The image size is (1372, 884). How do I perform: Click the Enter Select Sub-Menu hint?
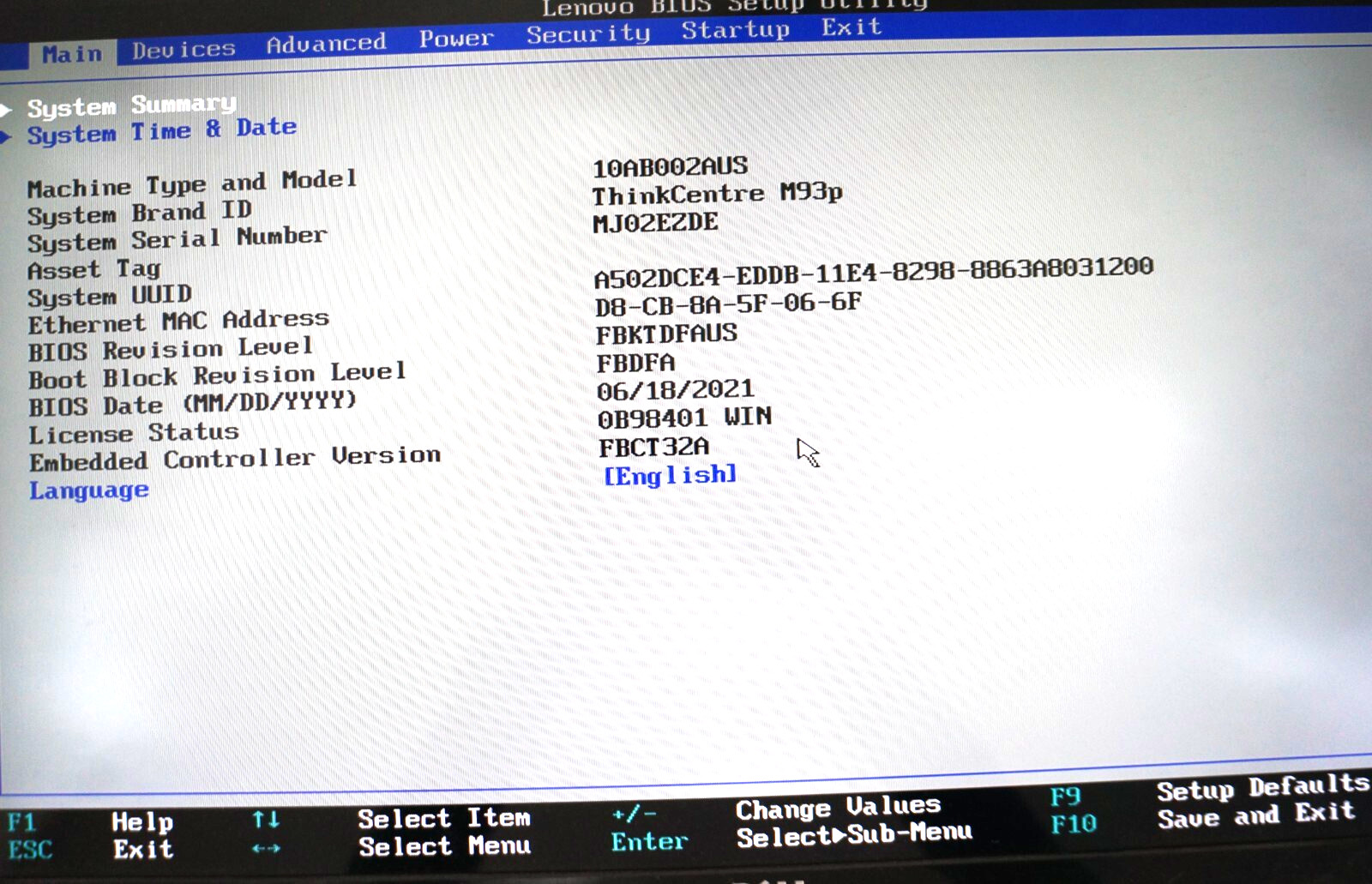[x=791, y=838]
